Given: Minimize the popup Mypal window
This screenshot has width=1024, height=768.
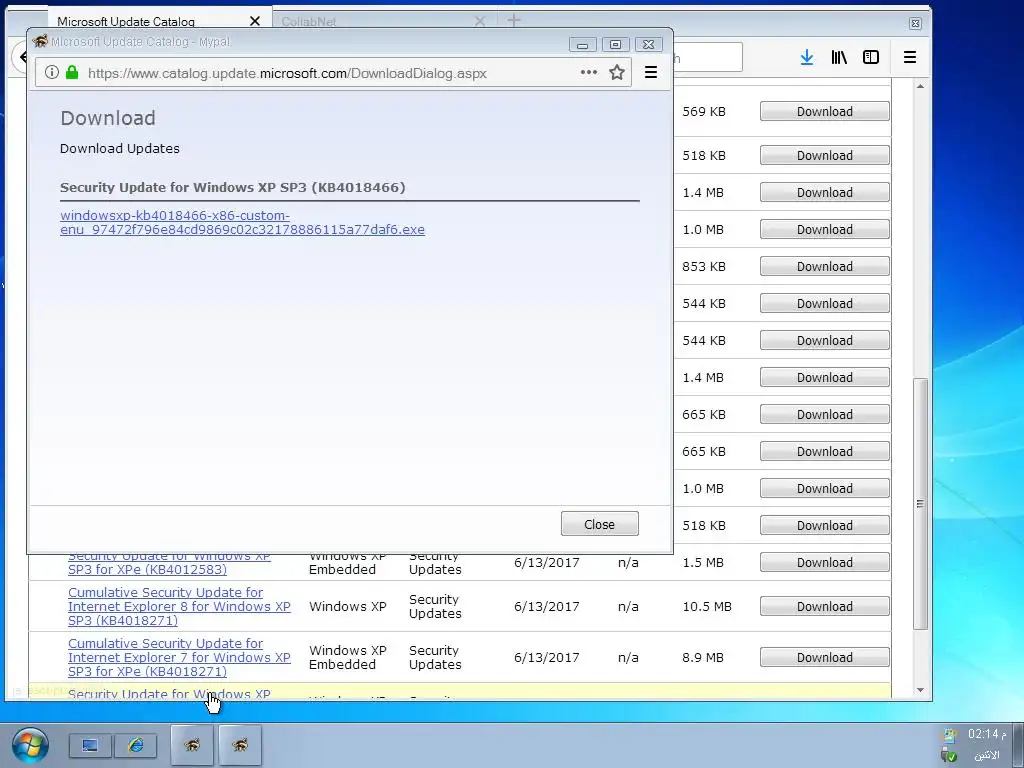Looking at the screenshot, I should point(582,44).
